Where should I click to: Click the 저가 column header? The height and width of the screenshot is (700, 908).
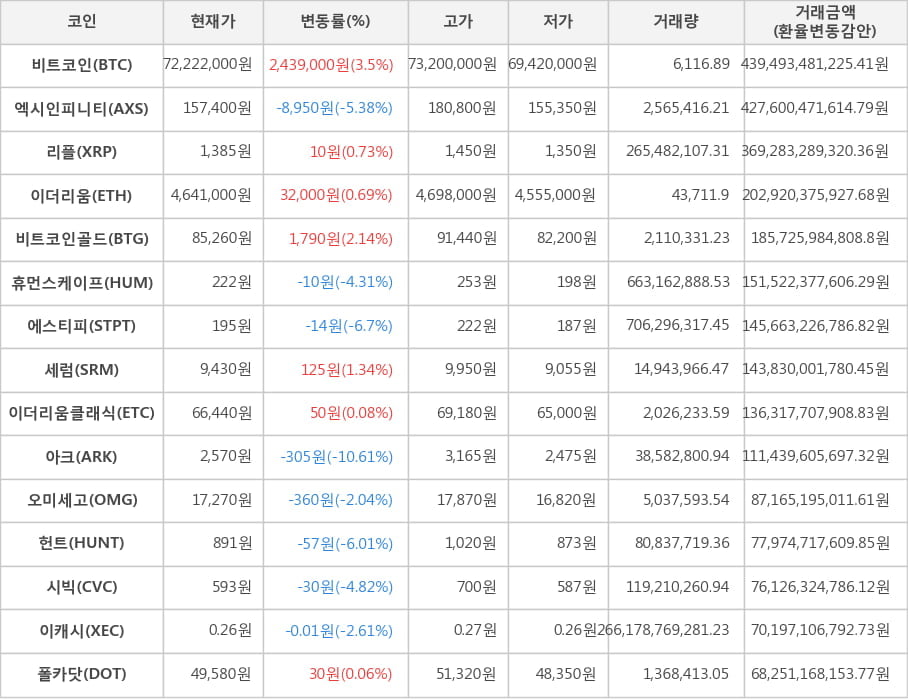pos(558,21)
